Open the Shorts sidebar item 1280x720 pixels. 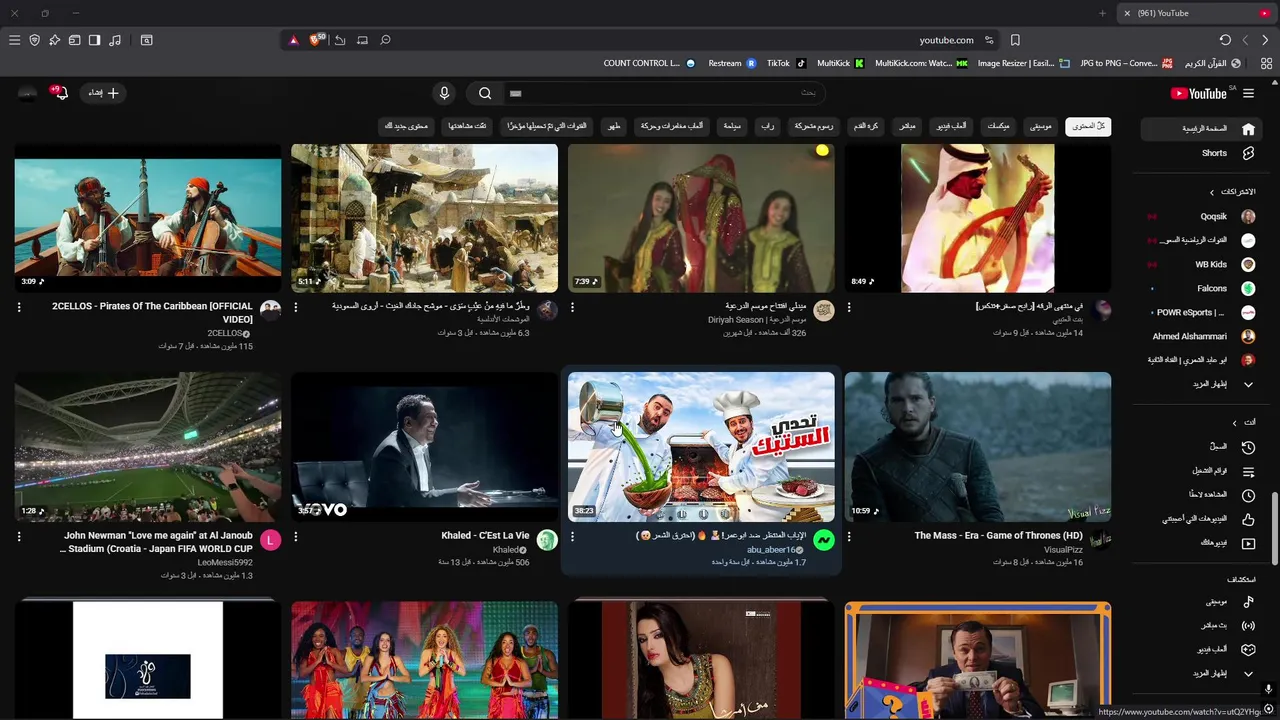pos(1199,153)
